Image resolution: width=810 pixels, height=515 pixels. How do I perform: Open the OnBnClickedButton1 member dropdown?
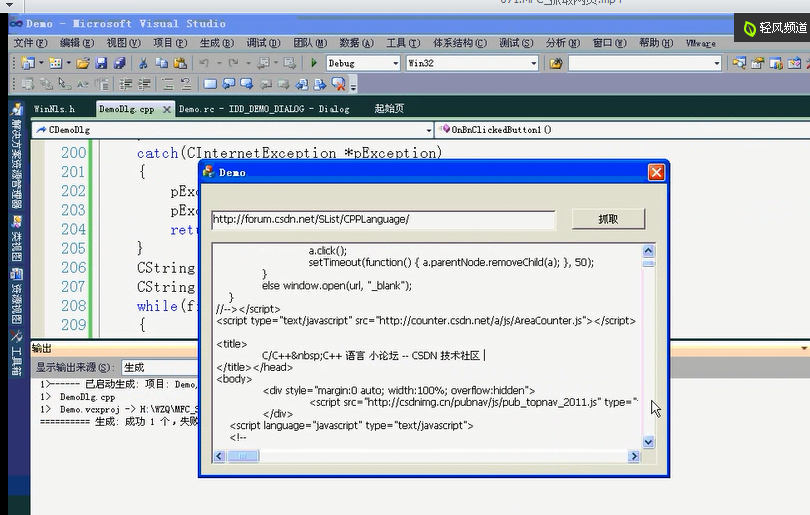[623, 130]
